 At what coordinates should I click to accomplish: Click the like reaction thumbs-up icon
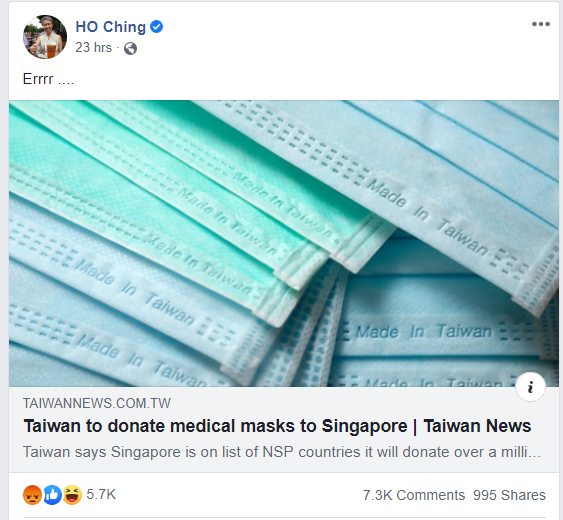(52, 495)
